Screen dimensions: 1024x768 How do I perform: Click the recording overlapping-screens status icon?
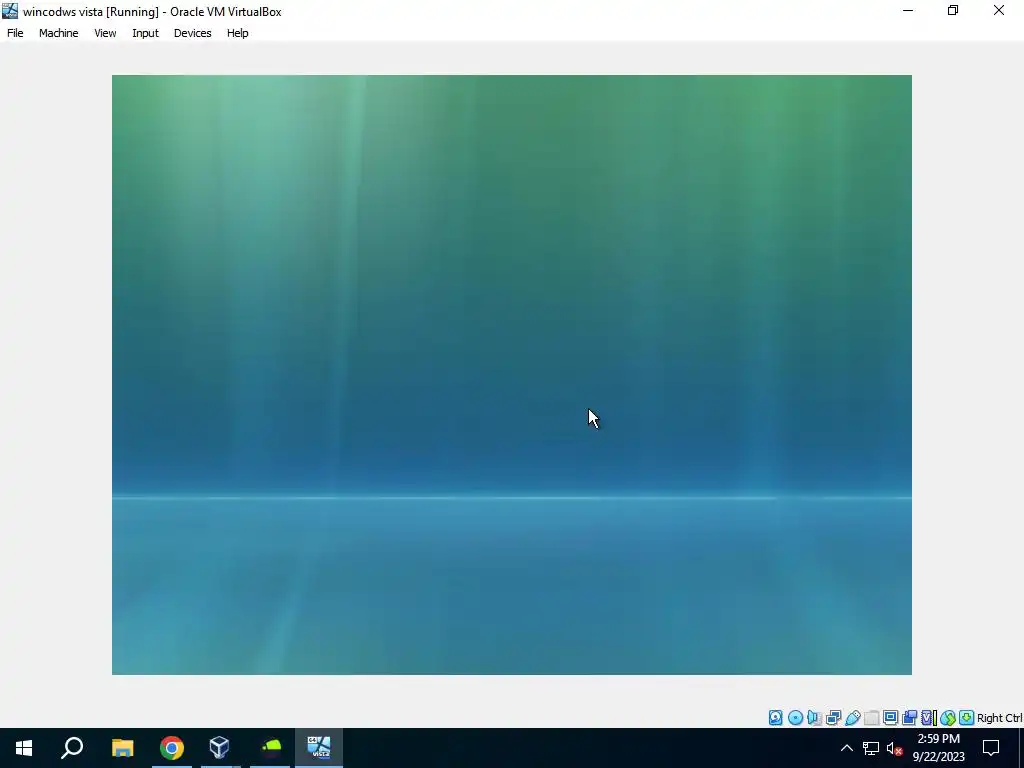click(909, 718)
